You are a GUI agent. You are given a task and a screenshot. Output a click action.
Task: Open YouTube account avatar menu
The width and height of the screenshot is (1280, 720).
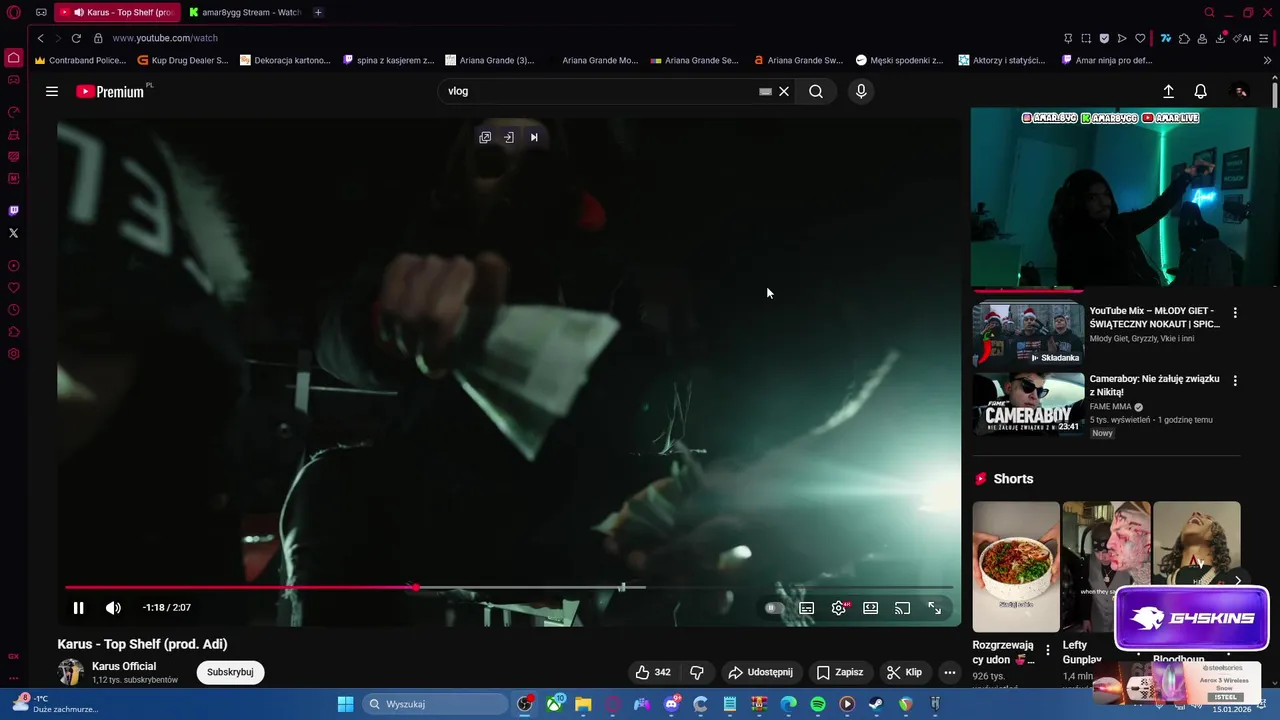click(x=1240, y=91)
